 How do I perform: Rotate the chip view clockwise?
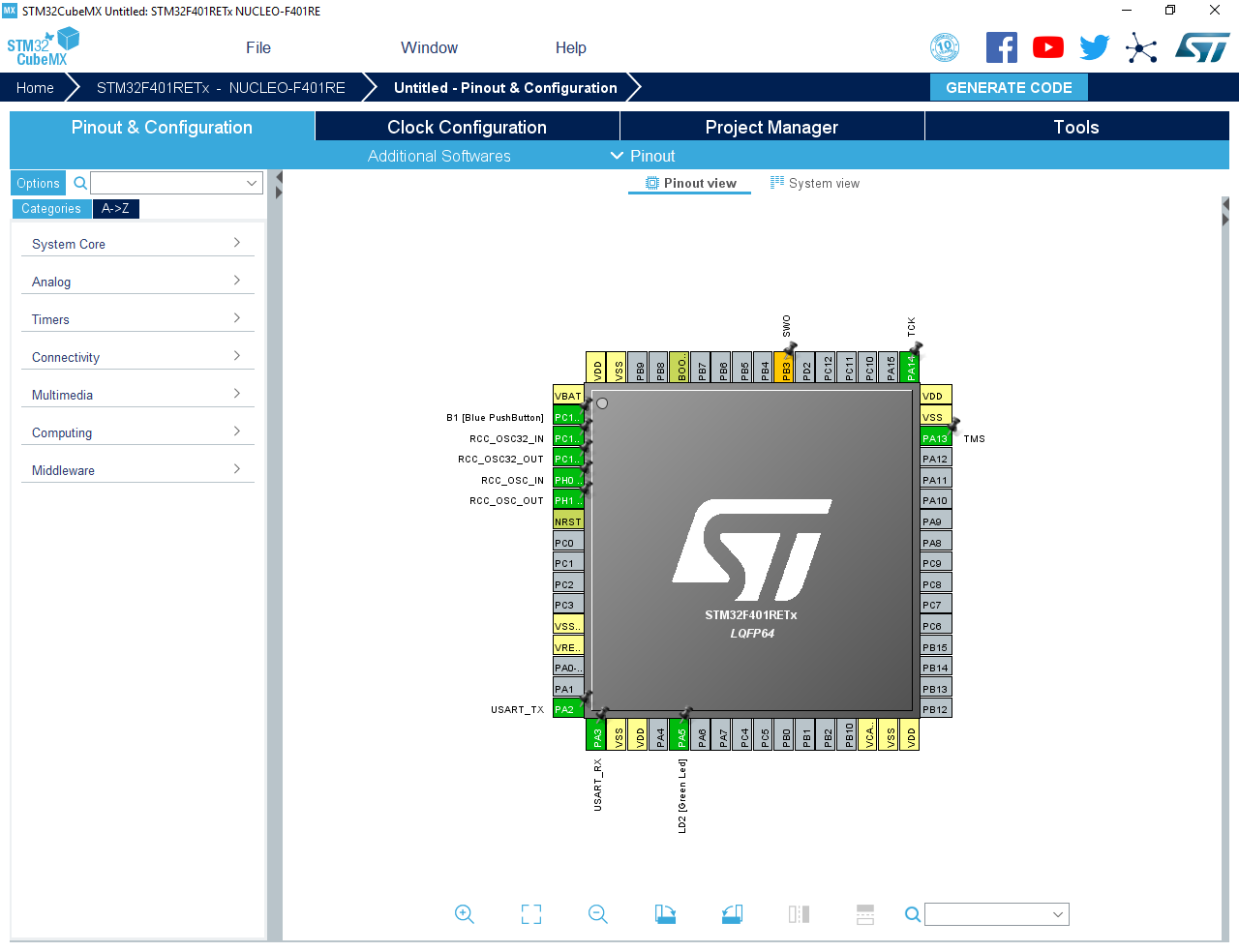(665, 914)
